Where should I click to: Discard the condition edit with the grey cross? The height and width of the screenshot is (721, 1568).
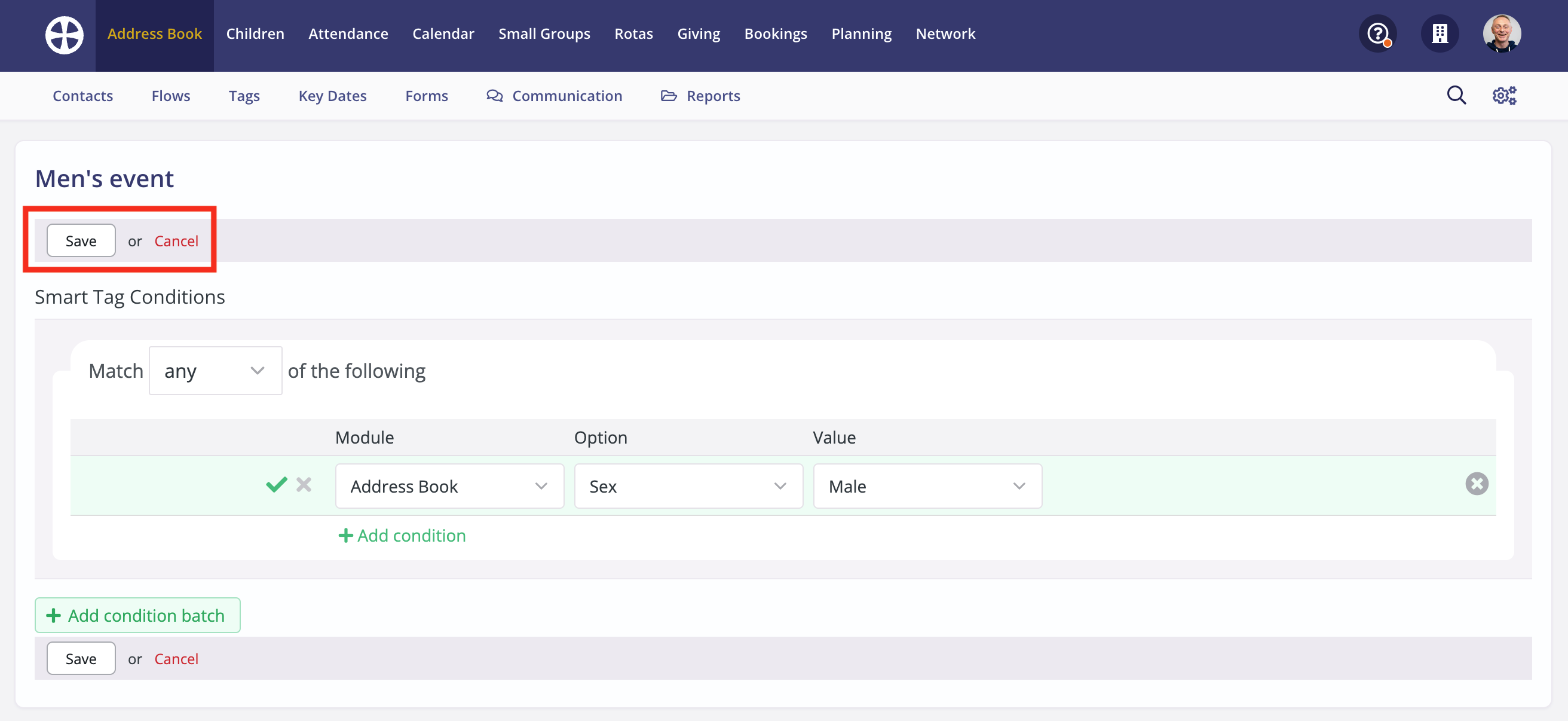pos(304,485)
